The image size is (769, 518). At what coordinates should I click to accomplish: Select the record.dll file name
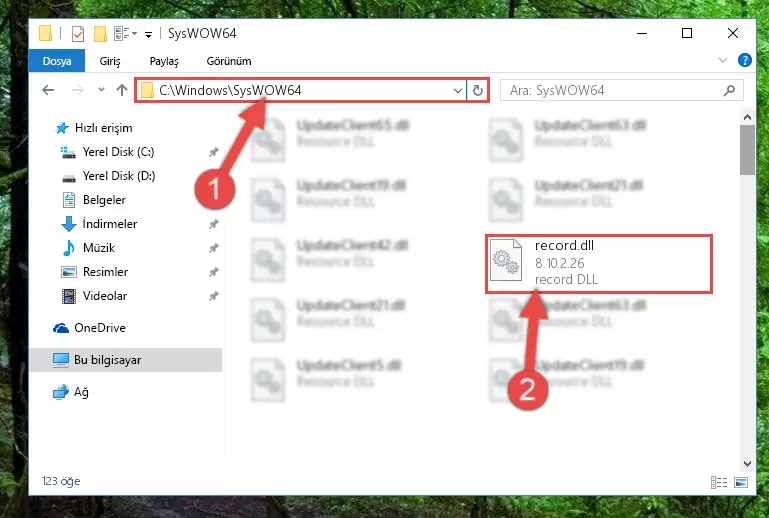[x=564, y=245]
